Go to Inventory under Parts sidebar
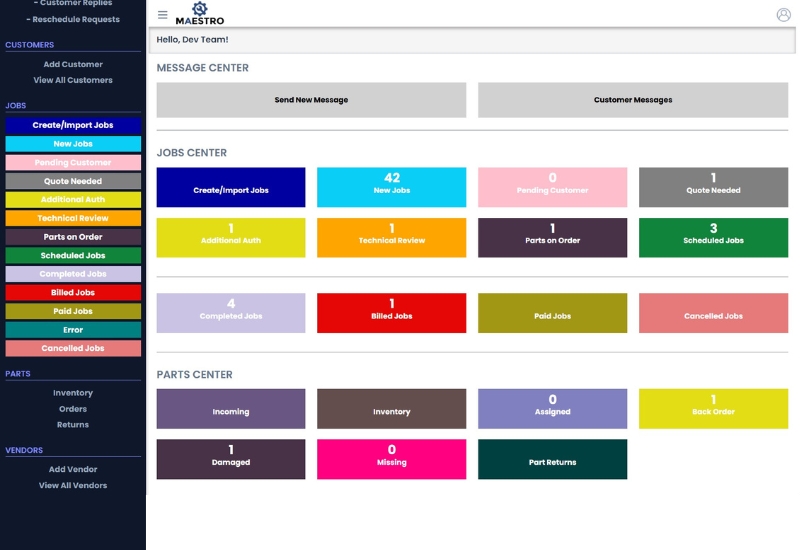Viewport: 800px width, 550px height. point(73,393)
